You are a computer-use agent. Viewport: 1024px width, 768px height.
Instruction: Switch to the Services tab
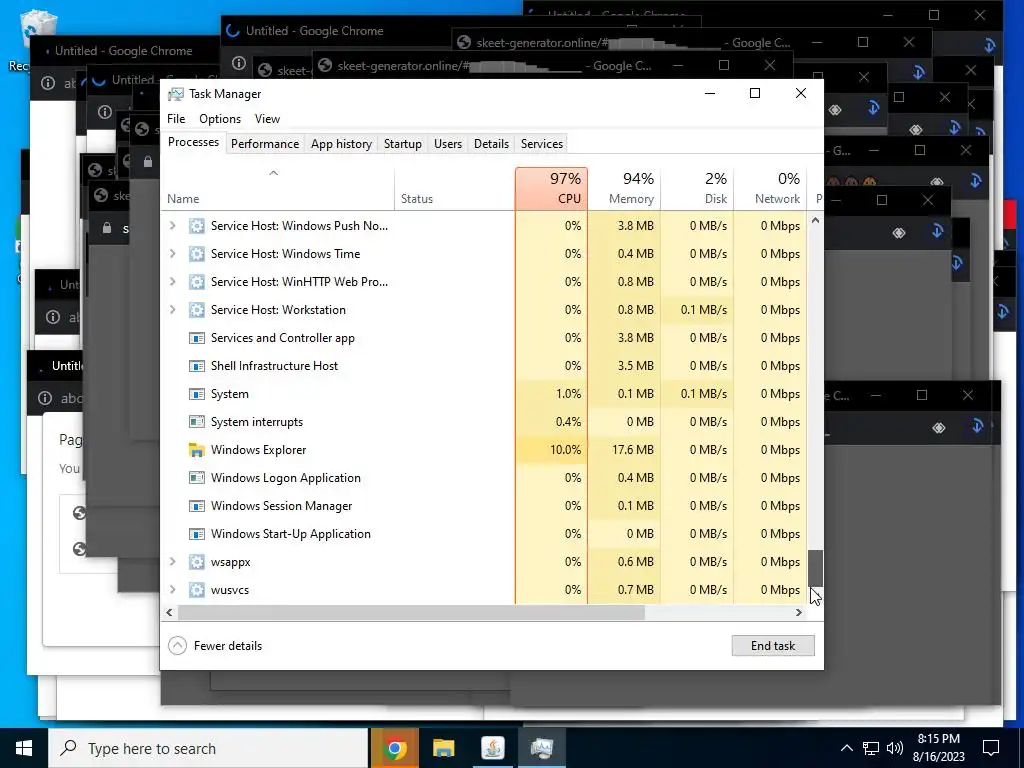point(541,144)
